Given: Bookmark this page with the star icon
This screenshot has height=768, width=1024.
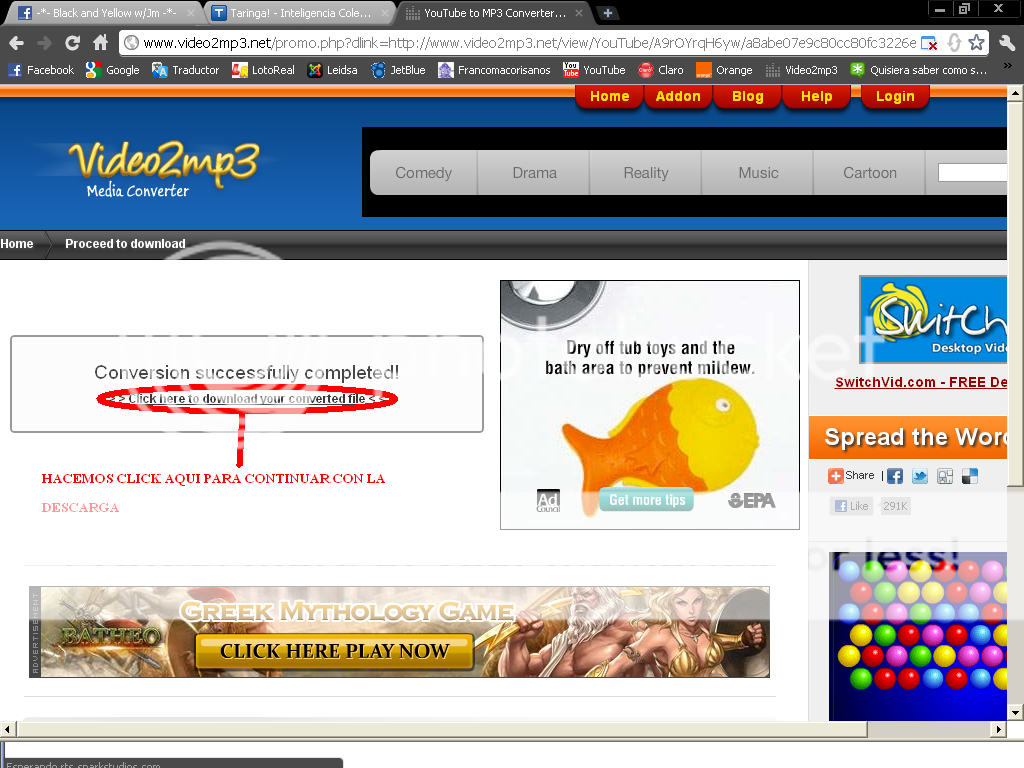Looking at the screenshot, I should 976,43.
